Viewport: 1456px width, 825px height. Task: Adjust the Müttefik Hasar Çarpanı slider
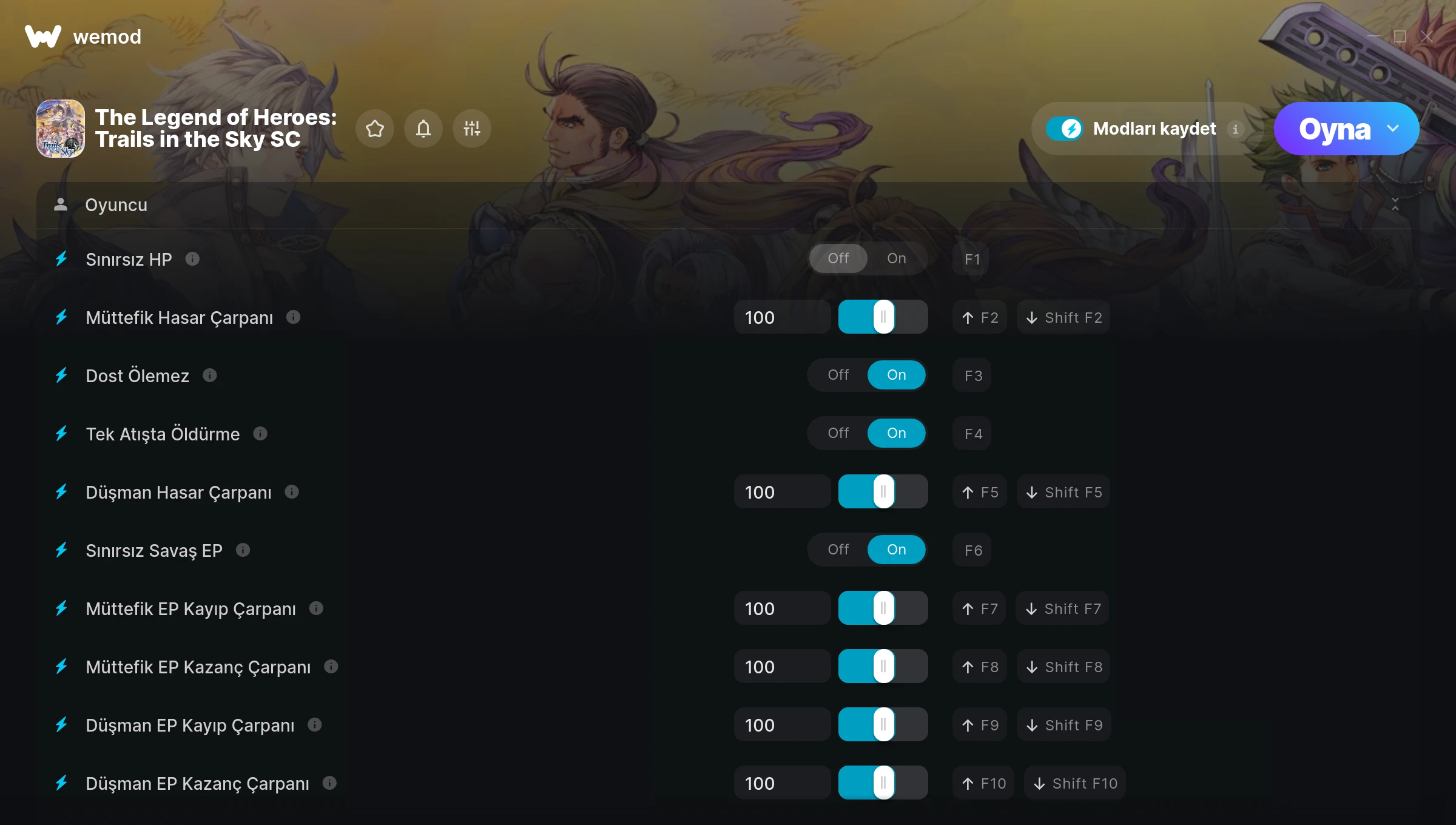tap(883, 317)
